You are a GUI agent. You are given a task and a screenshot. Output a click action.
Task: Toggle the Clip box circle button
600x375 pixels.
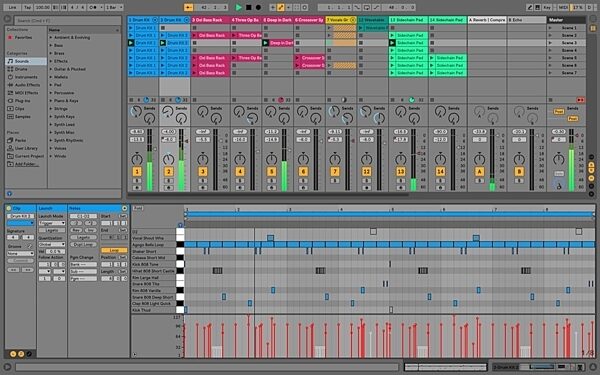pyautogui.click(x=9, y=208)
